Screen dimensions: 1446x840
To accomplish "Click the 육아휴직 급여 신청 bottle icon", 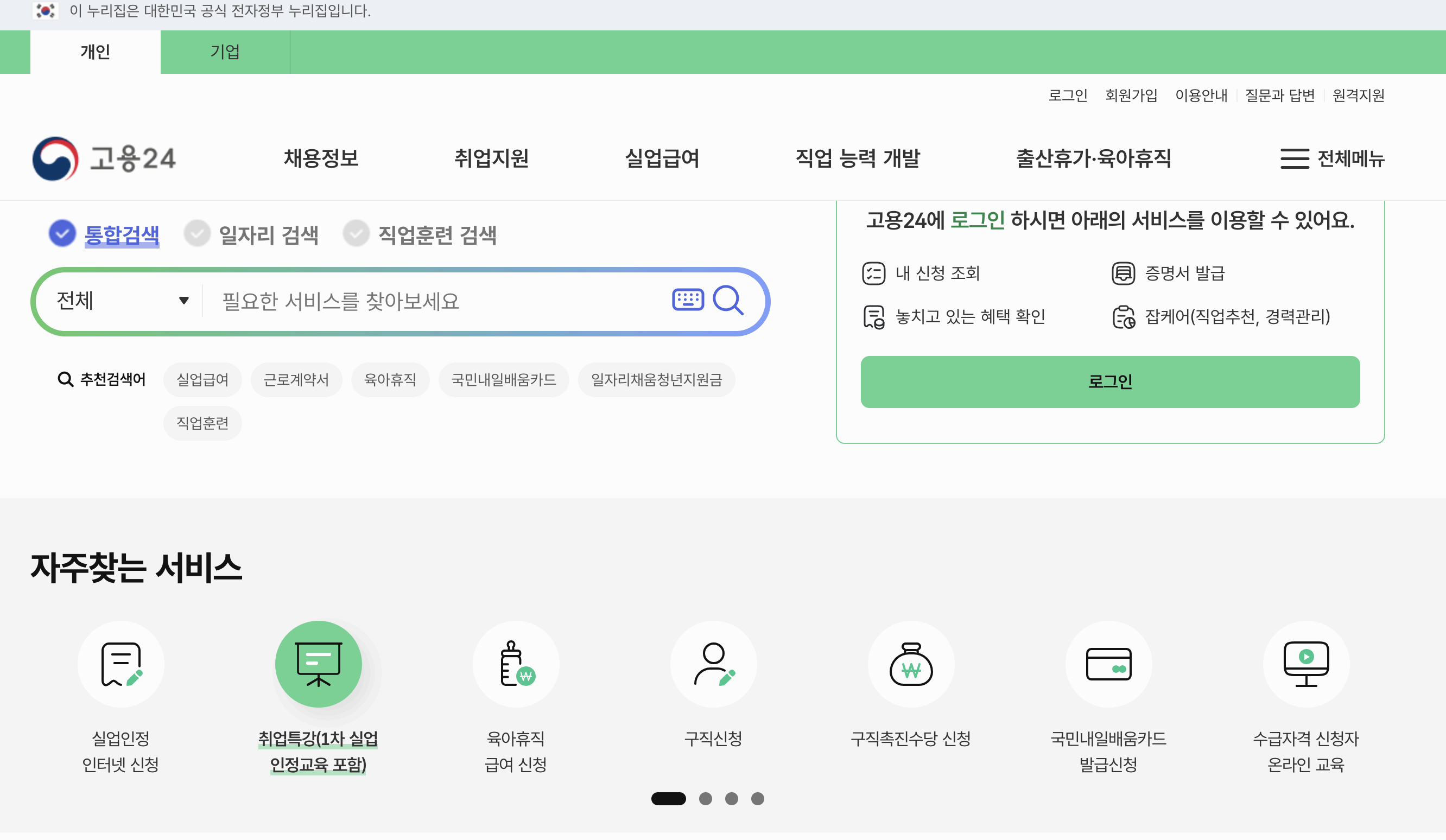I will (x=516, y=664).
